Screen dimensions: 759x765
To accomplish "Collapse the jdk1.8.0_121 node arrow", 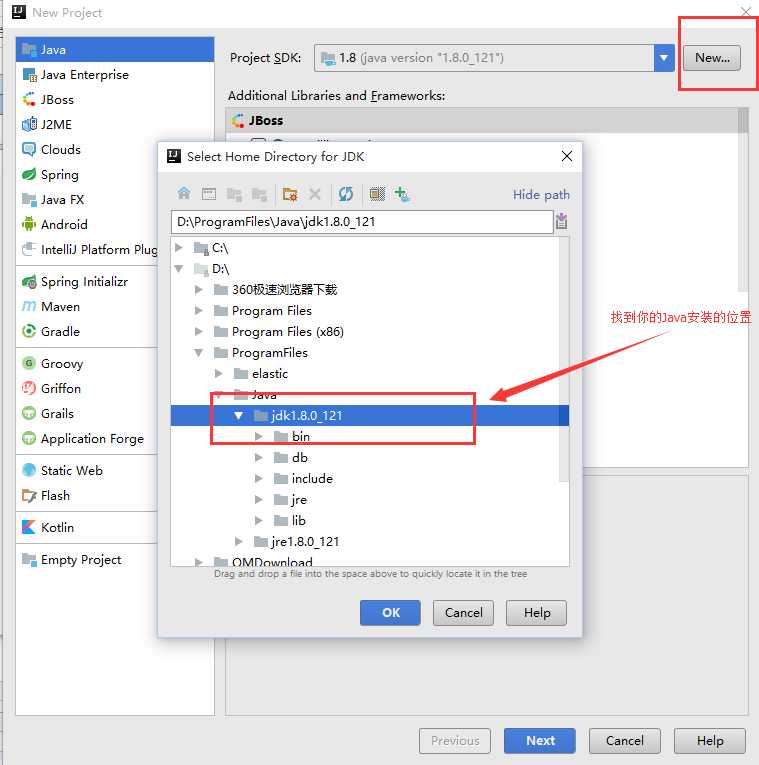I will [239, 416].
